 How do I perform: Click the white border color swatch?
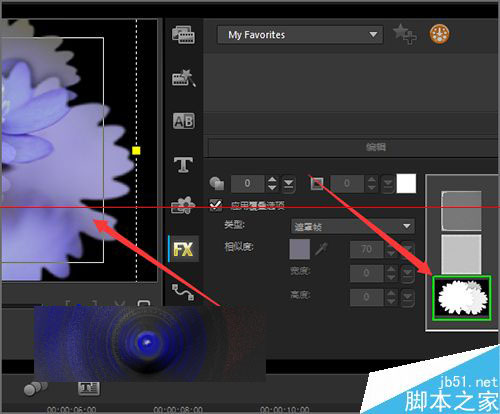[x=406, y=183]
